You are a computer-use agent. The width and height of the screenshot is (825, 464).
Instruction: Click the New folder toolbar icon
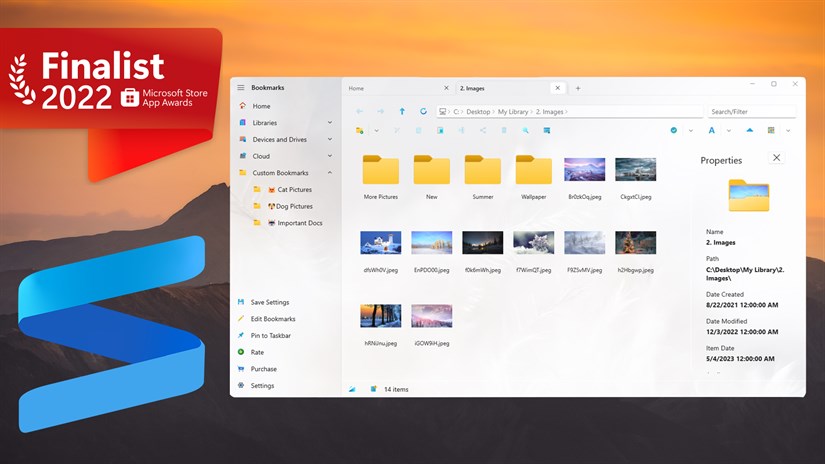tap(360, 130)
